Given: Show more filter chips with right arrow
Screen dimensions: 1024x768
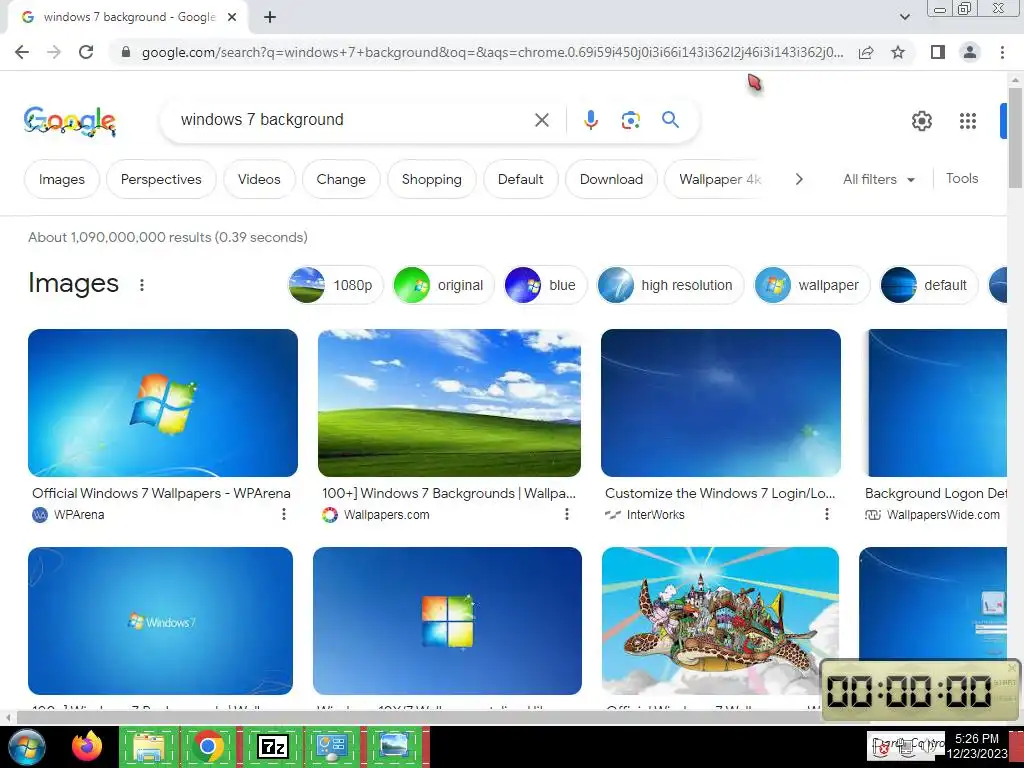Looking at the screenshot, I should [799, 180].
